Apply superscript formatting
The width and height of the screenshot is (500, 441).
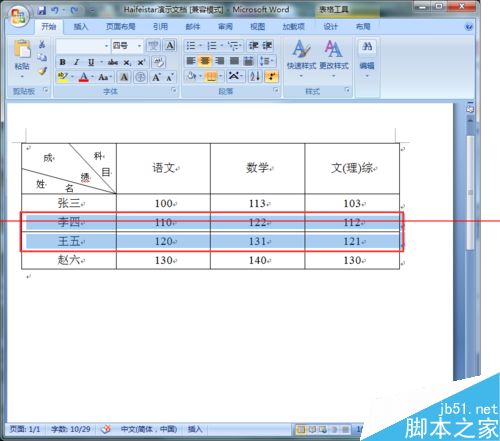pos(141,62)
